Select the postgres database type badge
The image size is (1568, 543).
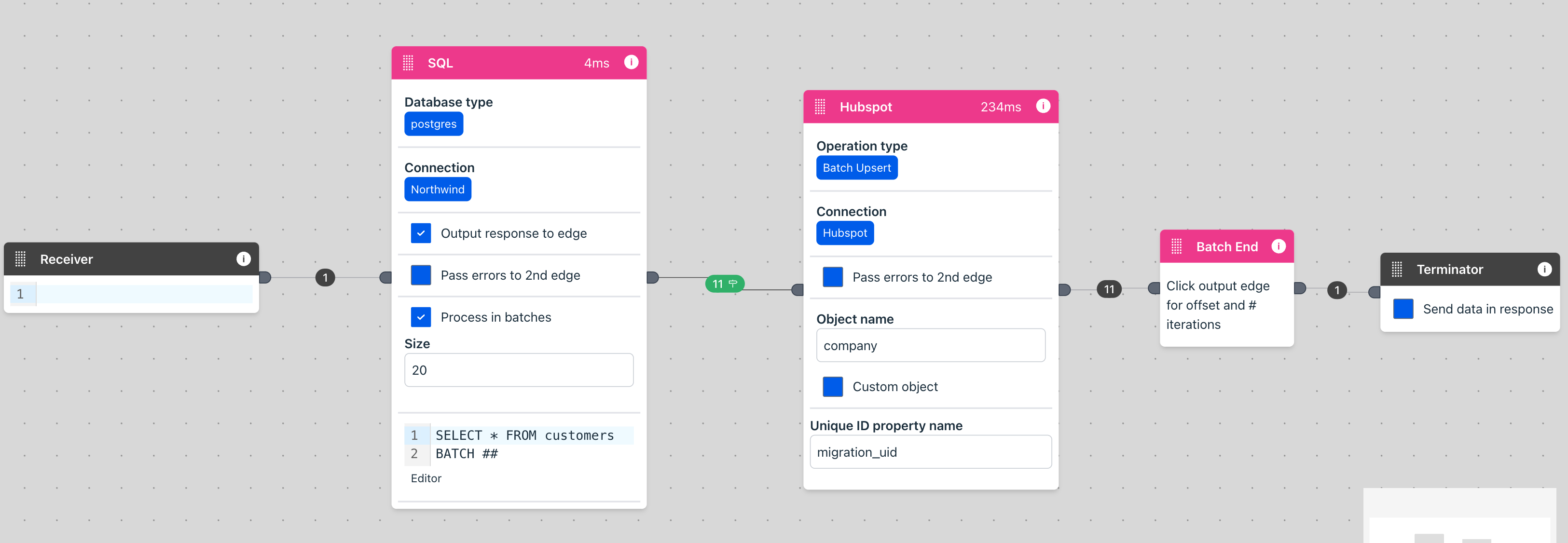(434, 124)
